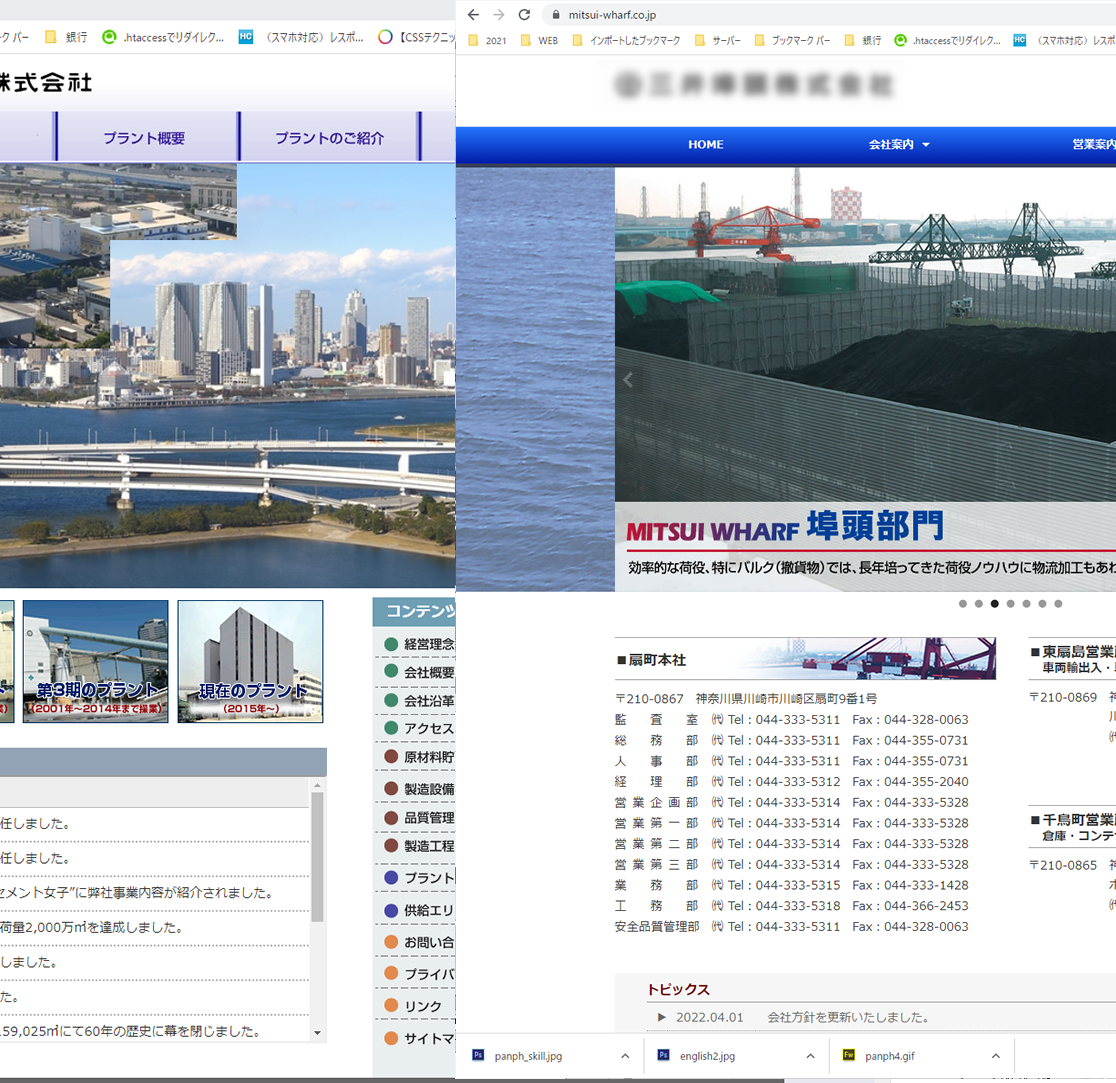Click the news list scroll up arrow
This screenshot has height=1083, width=1116.
pos(317,785)
